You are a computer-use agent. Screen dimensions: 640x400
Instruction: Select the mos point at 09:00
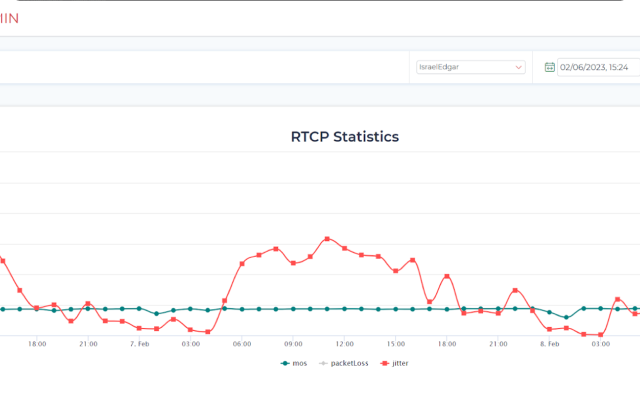293,309
